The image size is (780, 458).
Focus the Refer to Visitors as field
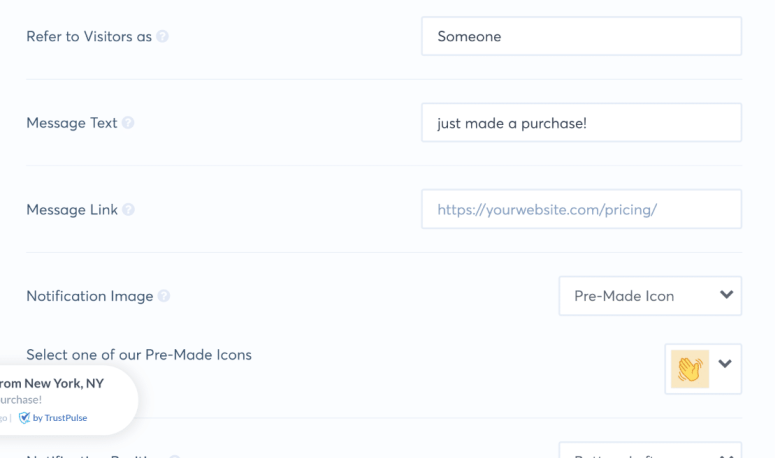point(581,37)
